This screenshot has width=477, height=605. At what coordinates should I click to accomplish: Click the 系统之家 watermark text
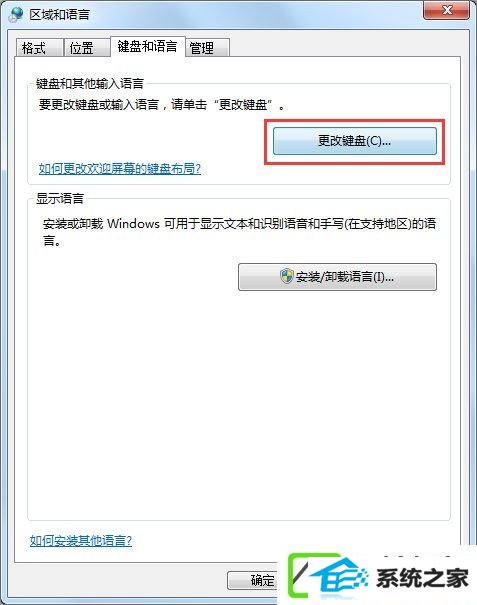point(422,578)
